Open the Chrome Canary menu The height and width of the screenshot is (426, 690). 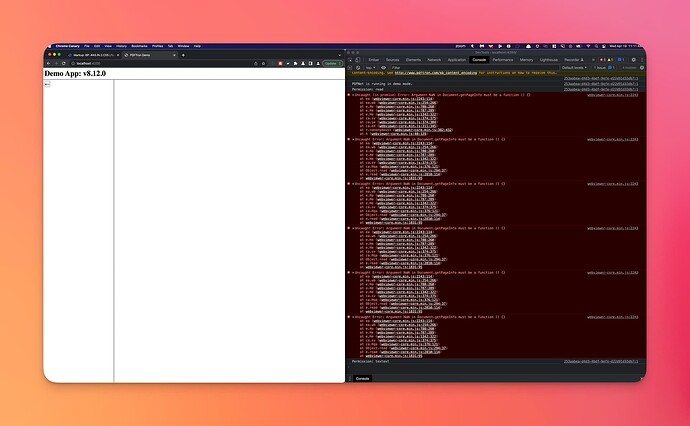tap(67, 46)
